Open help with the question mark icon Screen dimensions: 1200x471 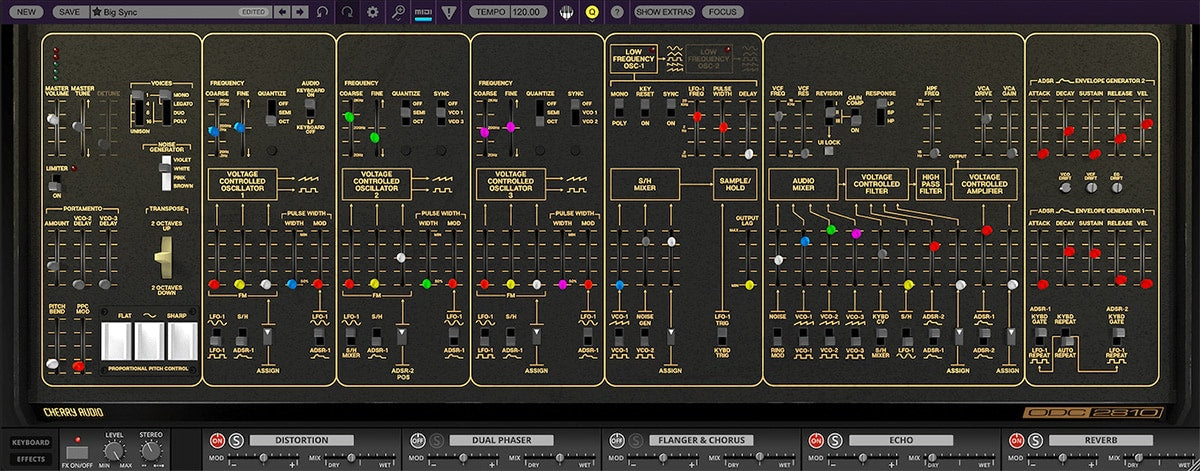point(616,12)
